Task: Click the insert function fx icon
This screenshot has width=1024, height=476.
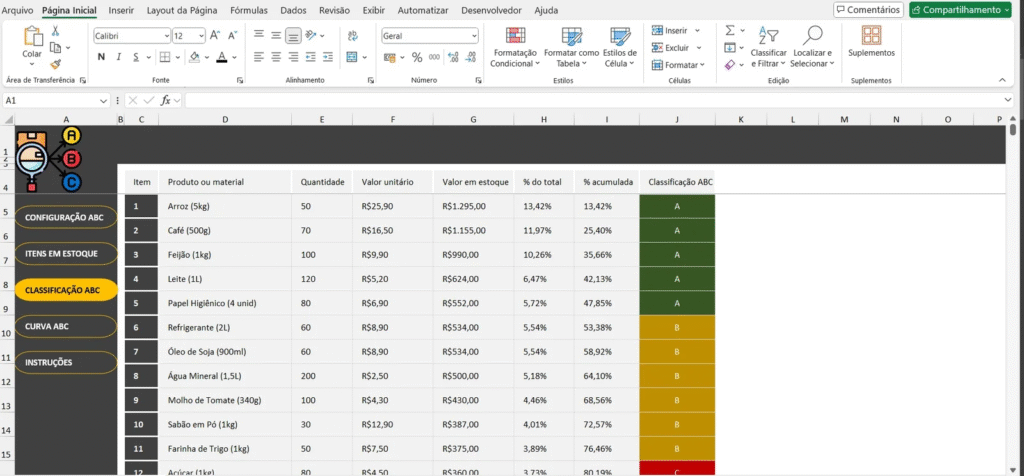Action: click(x=166, y=101)
